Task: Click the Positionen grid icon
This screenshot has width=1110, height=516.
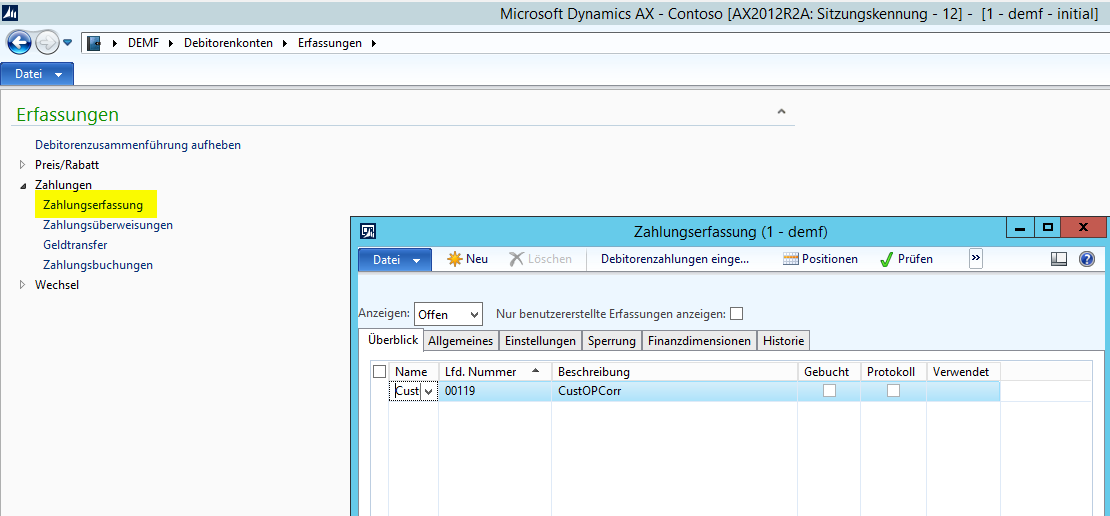Action: [791, 259]
